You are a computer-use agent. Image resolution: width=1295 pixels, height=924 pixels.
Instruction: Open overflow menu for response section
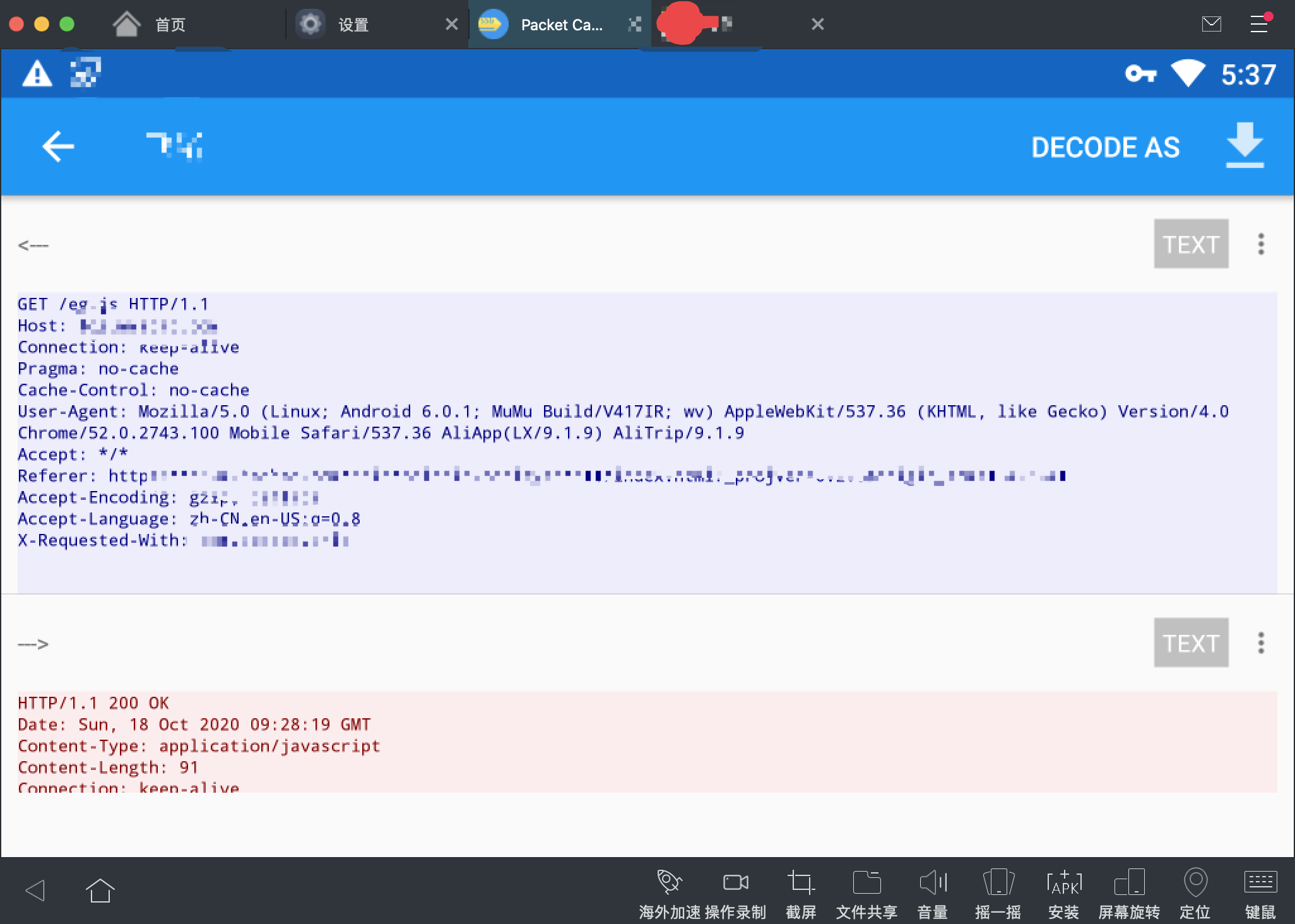(x=1261, y=643)
